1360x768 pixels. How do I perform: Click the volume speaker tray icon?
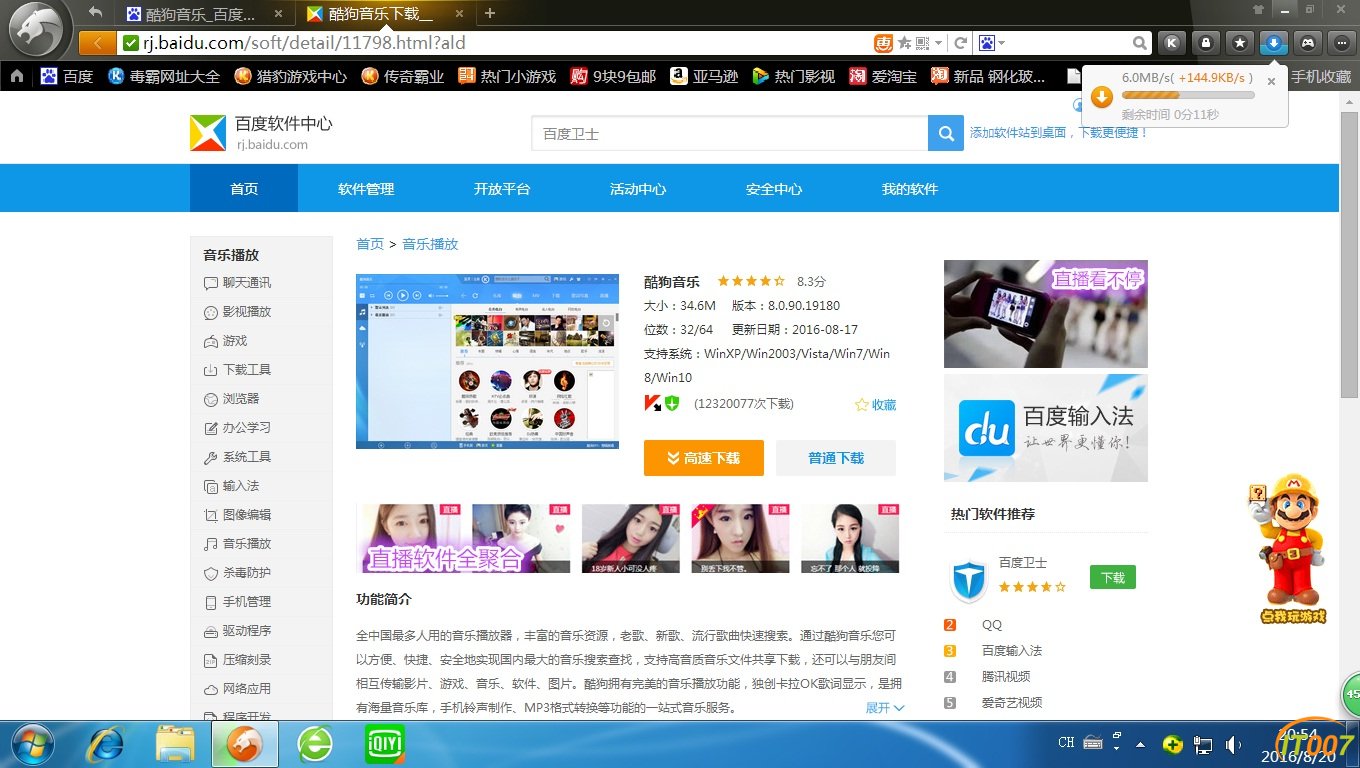click(x=1234, y=744)
